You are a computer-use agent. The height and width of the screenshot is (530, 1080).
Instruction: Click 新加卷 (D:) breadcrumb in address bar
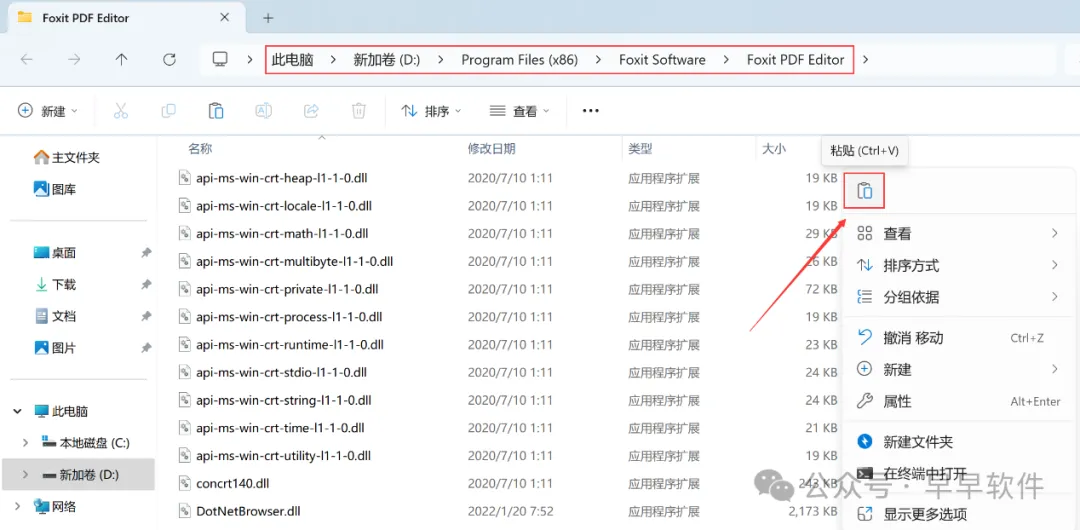tap(386, 60)
